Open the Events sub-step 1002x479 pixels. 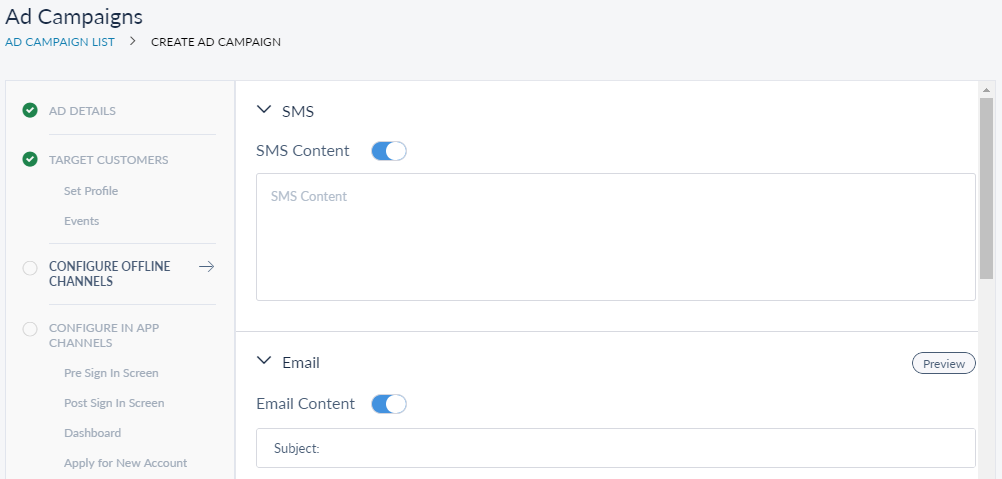click(81, 221)
